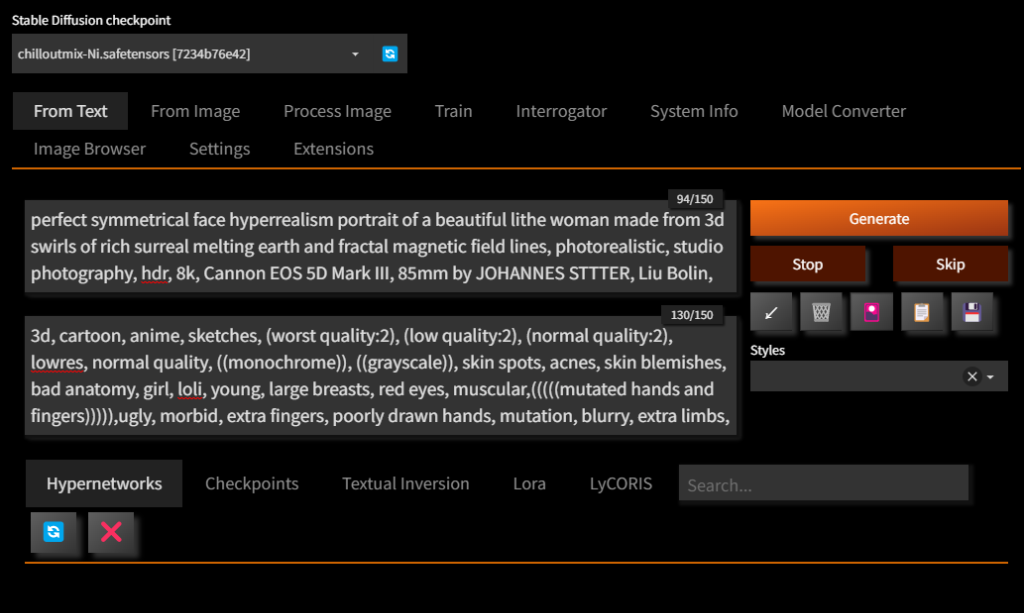
Task: Switch to the From Image tab
Action: [195, 112]
